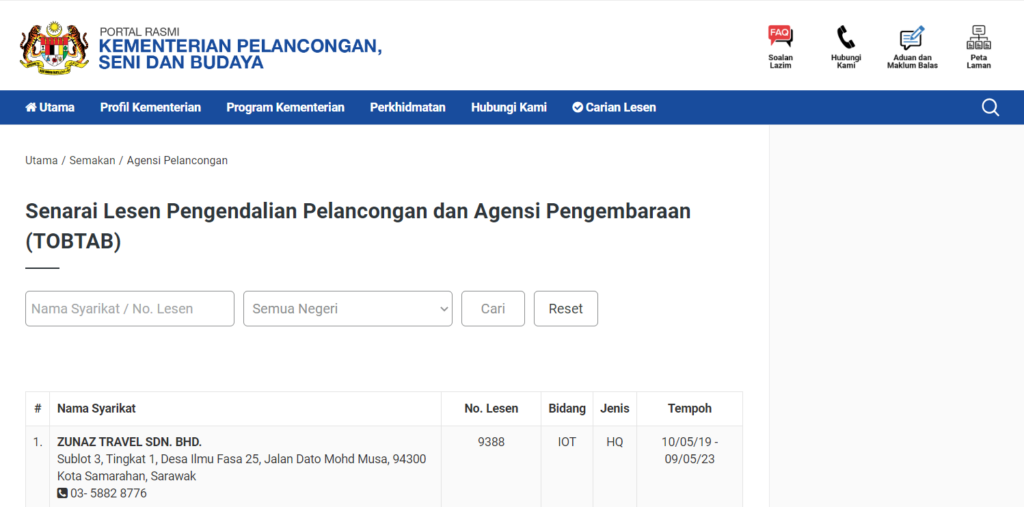1024x507 pixels.
Task: Open the Profil Kementerian menu
Action: click(x=150, y=107)
